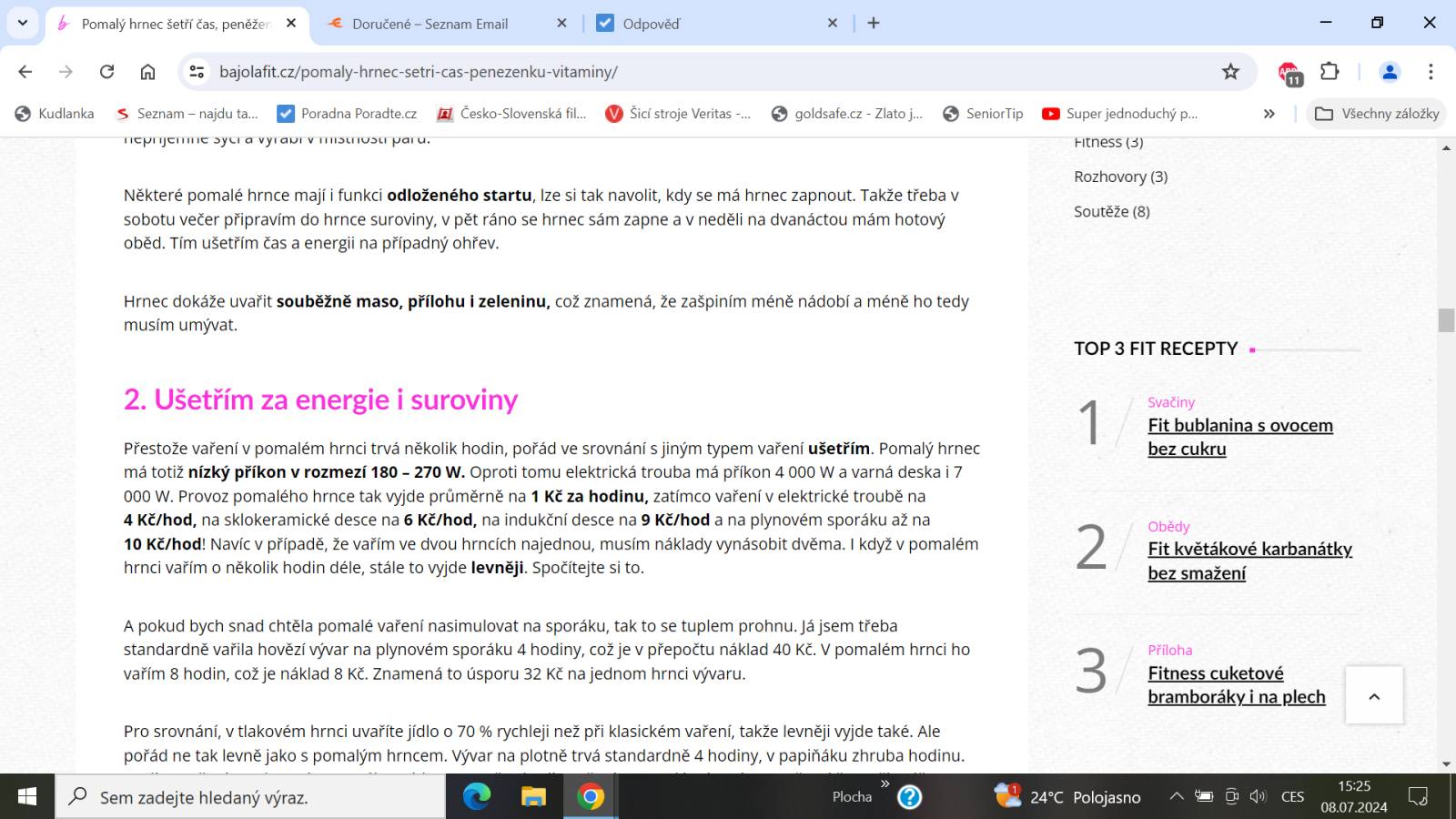
Task: Click the heading 2. Ušetřím za energie i suroviny
Action: click(321, 399)
